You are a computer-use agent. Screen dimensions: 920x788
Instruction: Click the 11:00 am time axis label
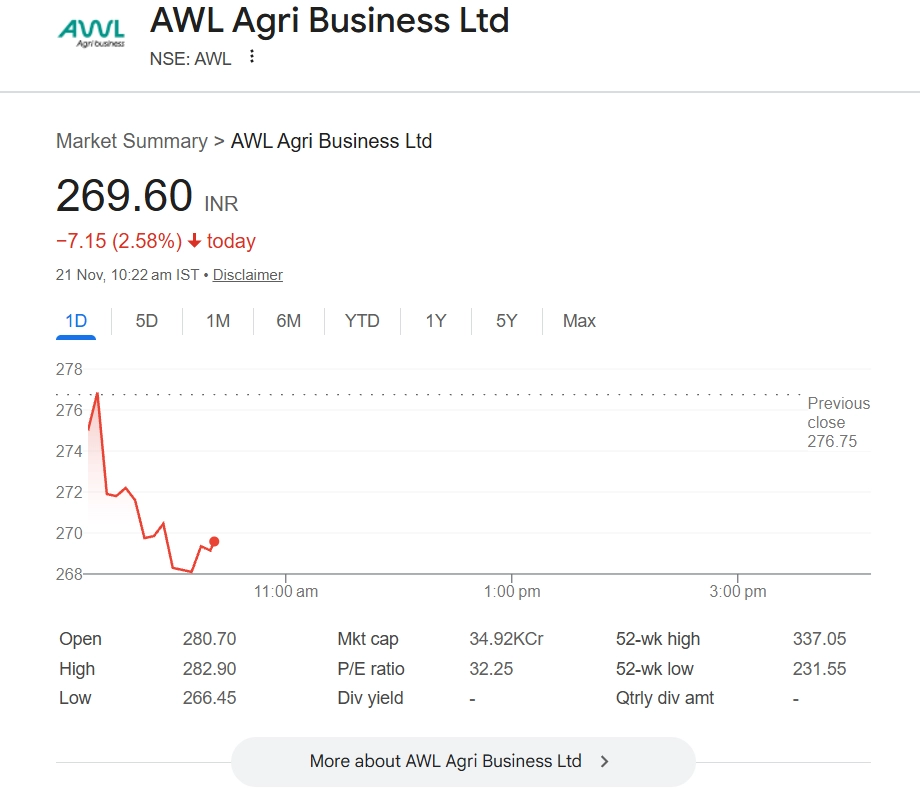click(286, 591)
